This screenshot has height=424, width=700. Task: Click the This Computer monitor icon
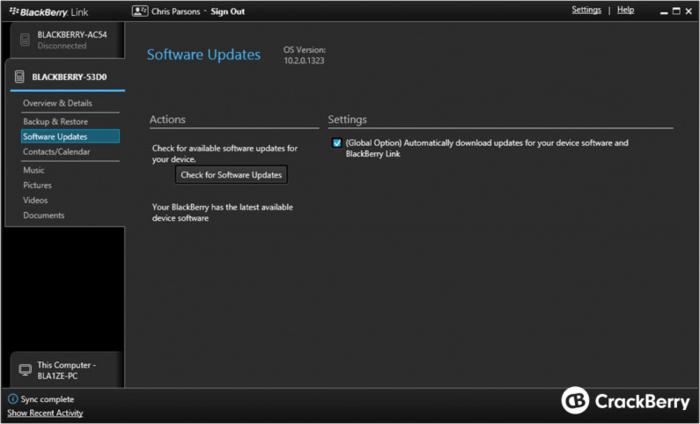click(25, 370)
